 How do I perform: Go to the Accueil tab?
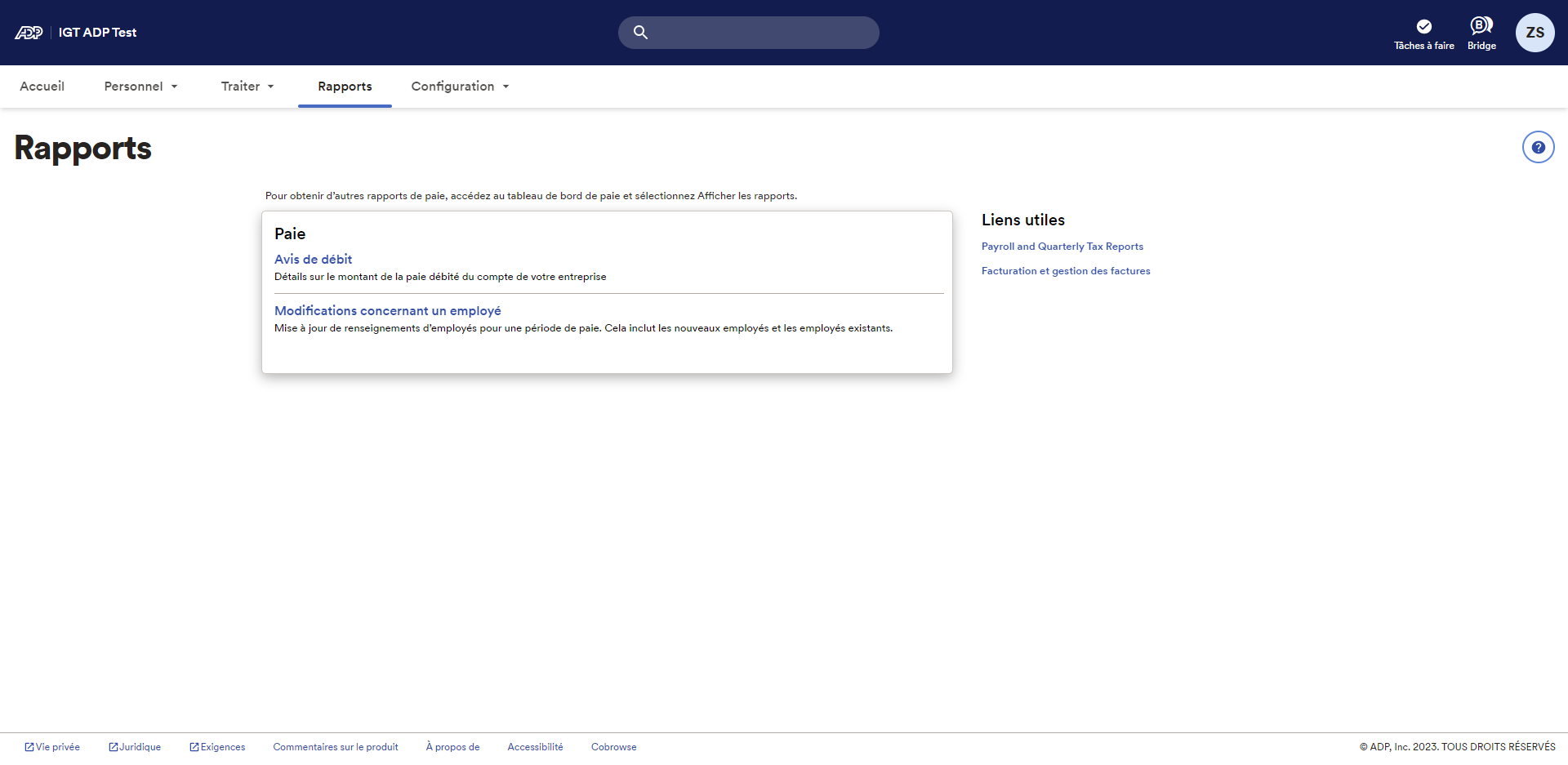click(42, 87)
